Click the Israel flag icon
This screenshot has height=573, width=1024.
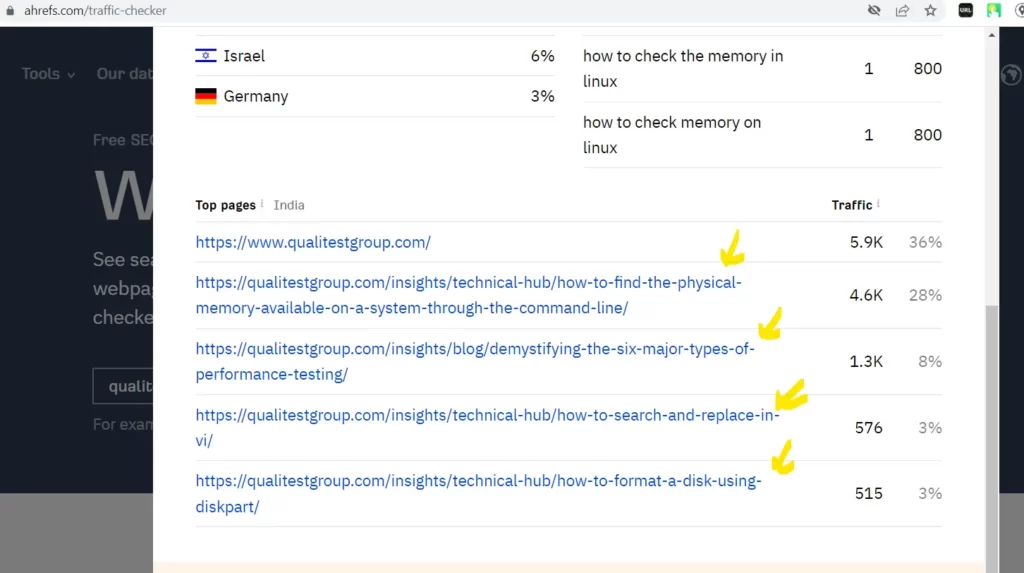pyautogui.click(x=206, y=56)
